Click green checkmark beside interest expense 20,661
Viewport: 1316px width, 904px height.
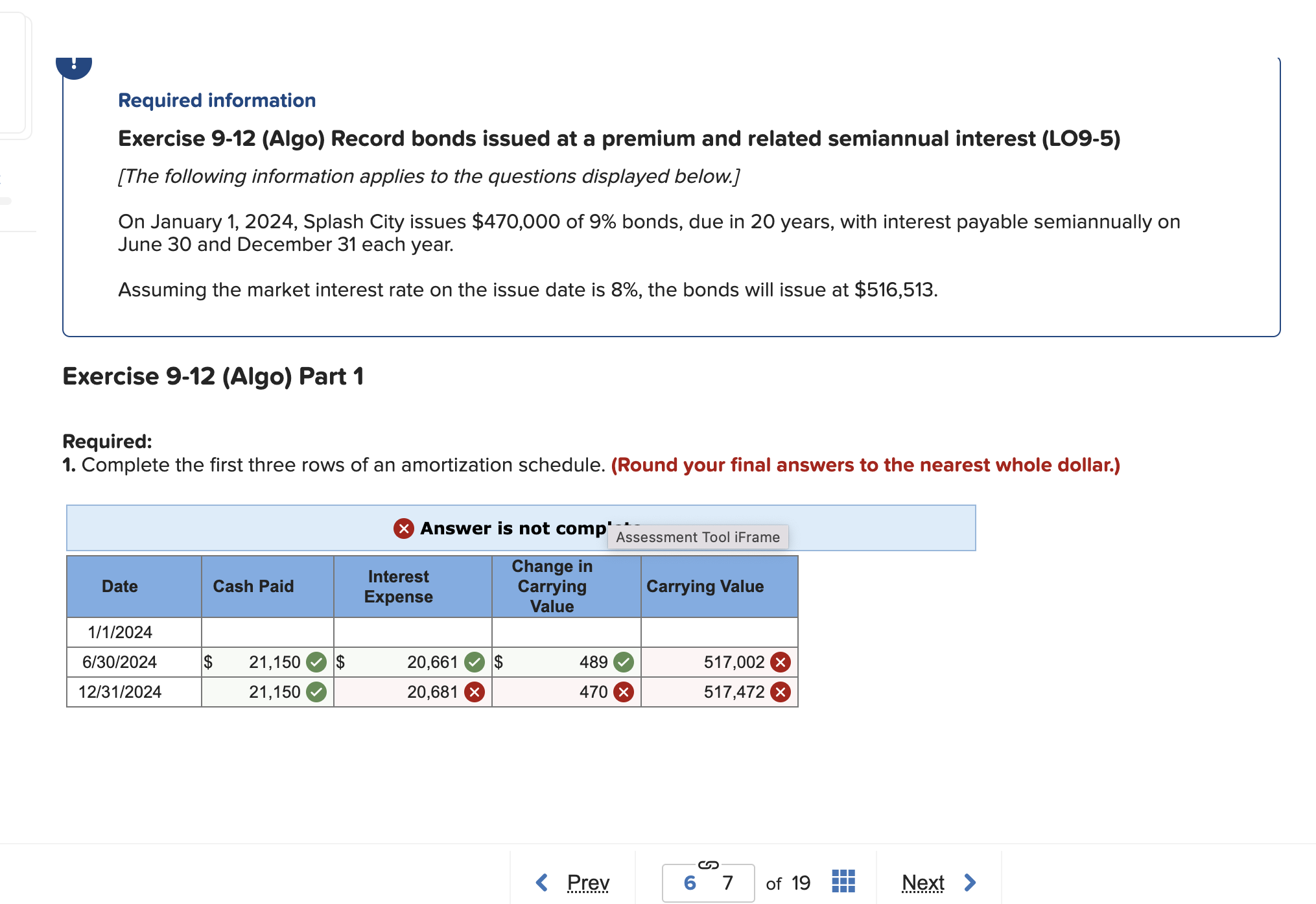pos(474,662)
